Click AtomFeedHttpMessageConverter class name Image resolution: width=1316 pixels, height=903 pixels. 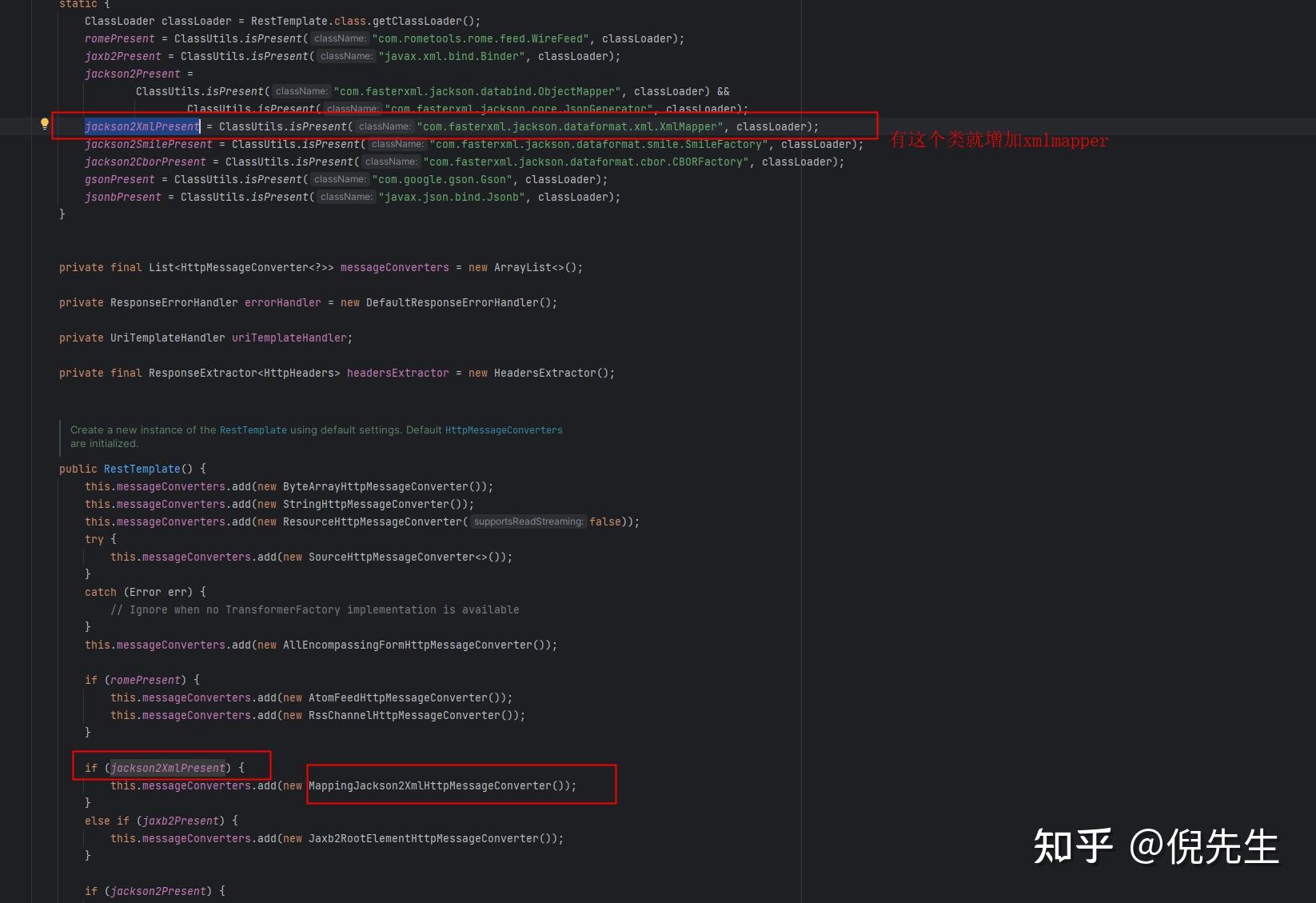[397, 697]
